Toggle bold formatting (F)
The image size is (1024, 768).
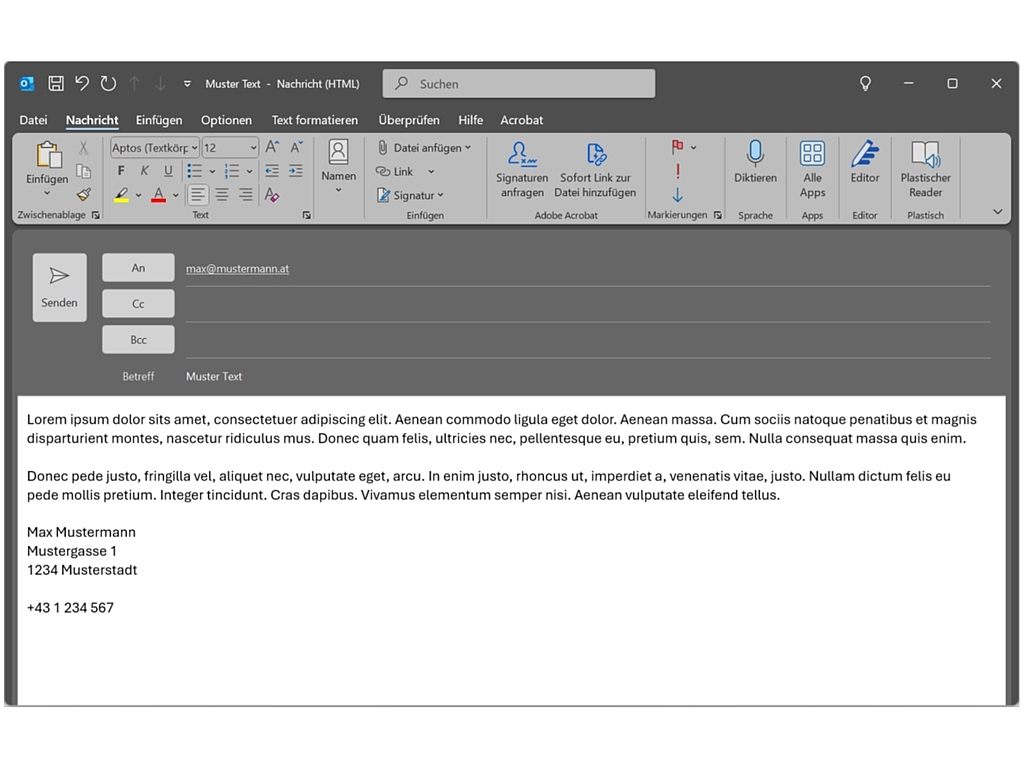(121, 171)
